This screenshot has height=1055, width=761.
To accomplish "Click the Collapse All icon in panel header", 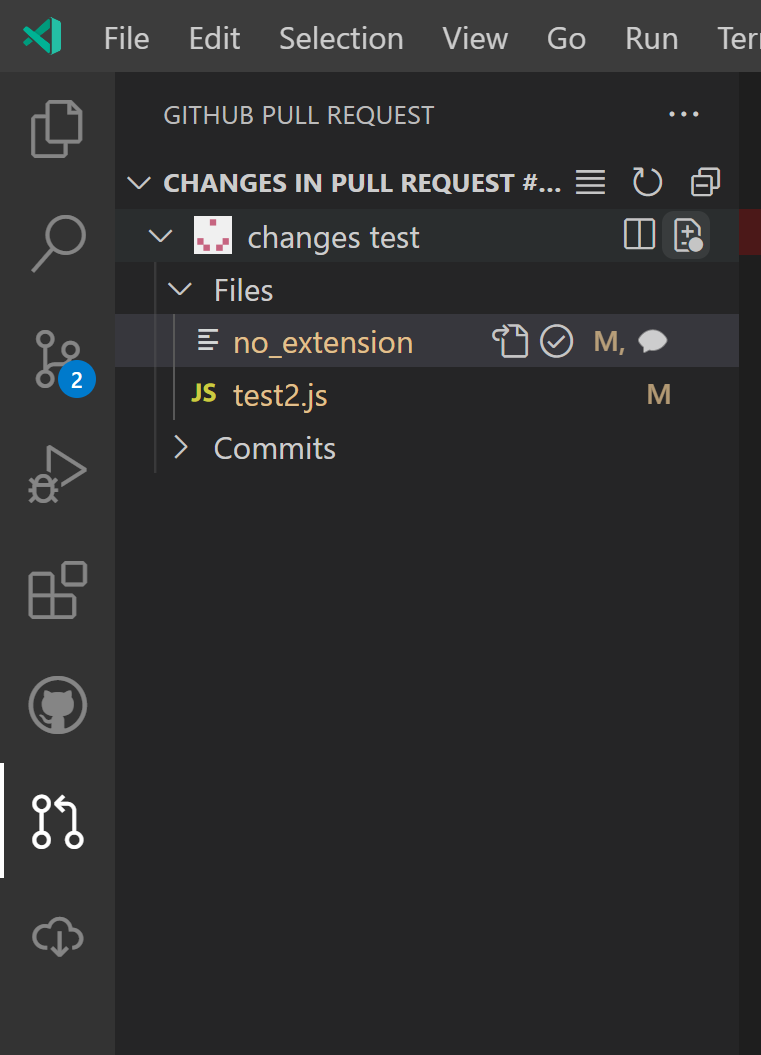I will pyautogui.click(x=705, y=182).
